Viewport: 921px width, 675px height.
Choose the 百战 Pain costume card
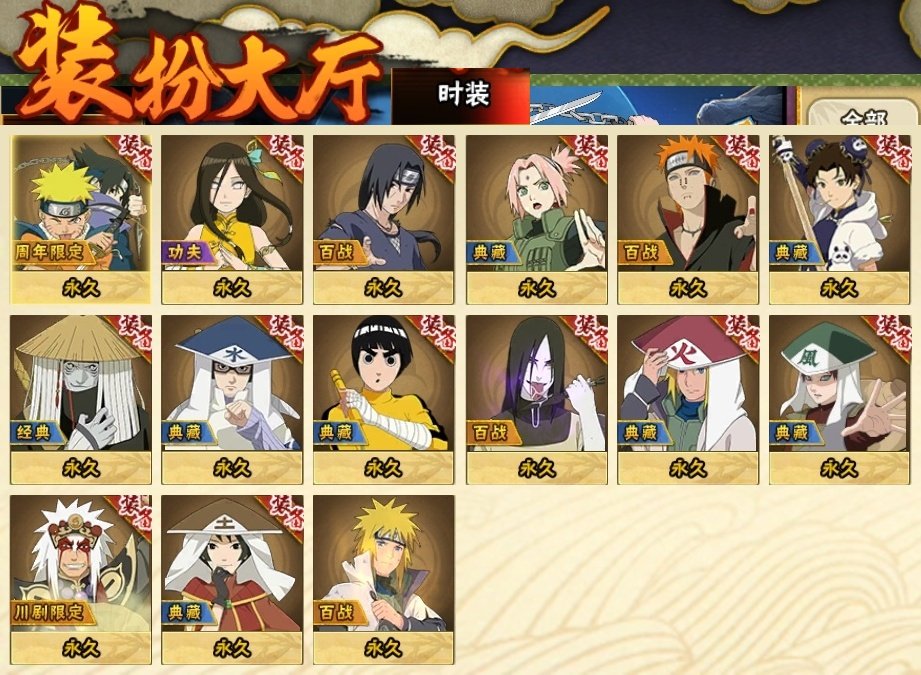pos(688,220)
